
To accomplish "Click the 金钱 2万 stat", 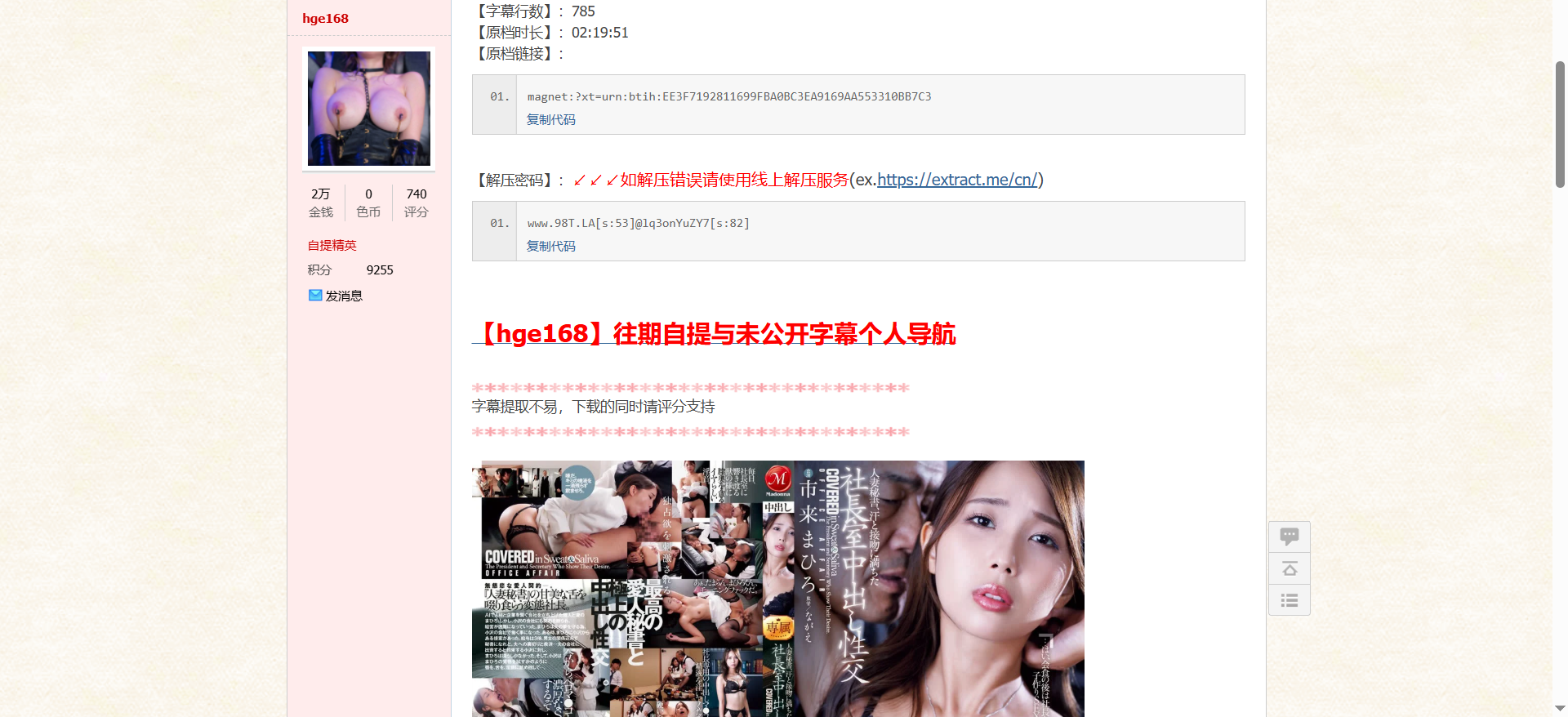I will pos(321,203).
